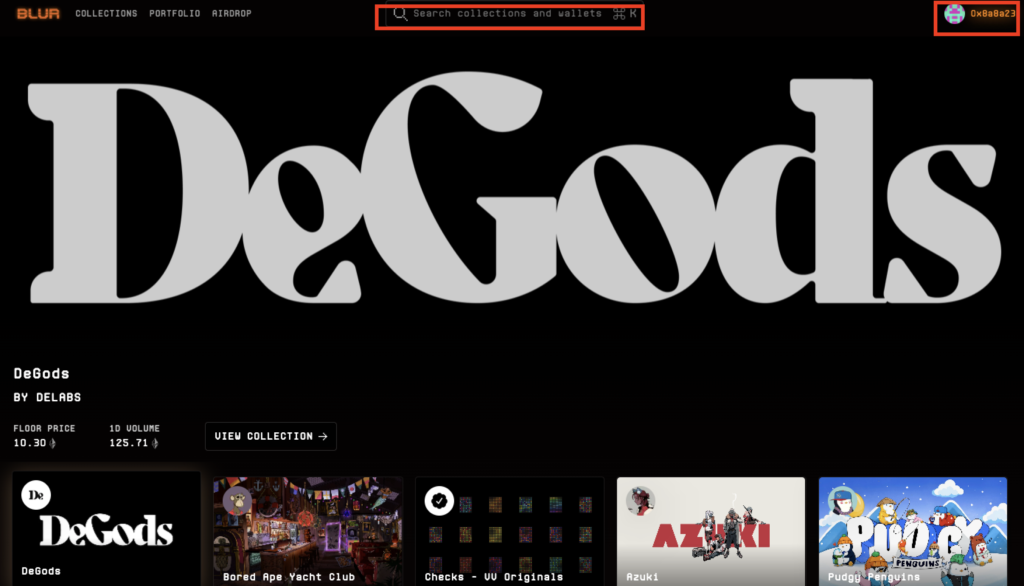This screenshot has width=1024, height=586.
Task: Click the ETH symbol beside 1D volume
Action: click(155, 443)
